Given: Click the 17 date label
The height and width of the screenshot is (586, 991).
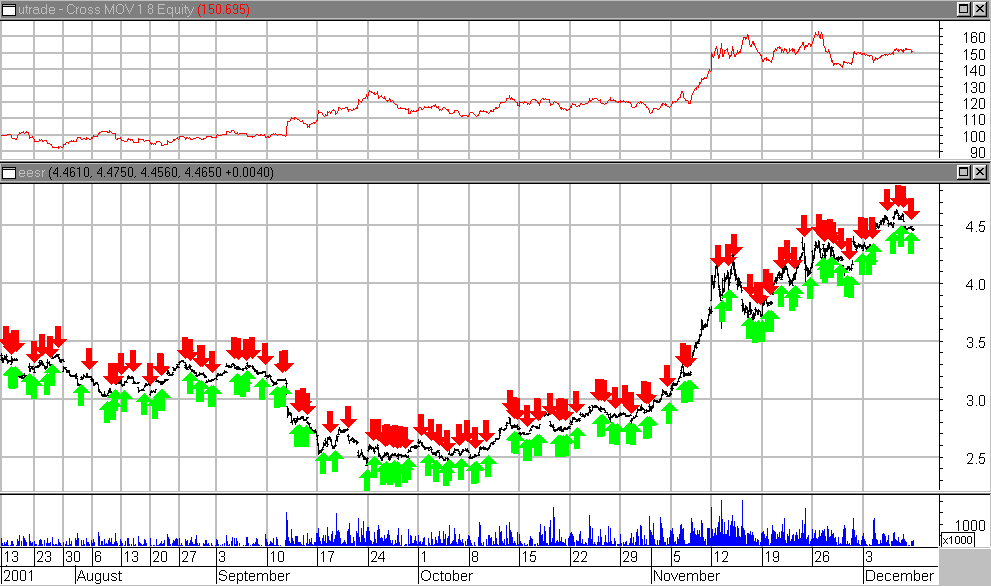Looking at the screenshot, I should (x=326, y=557).
